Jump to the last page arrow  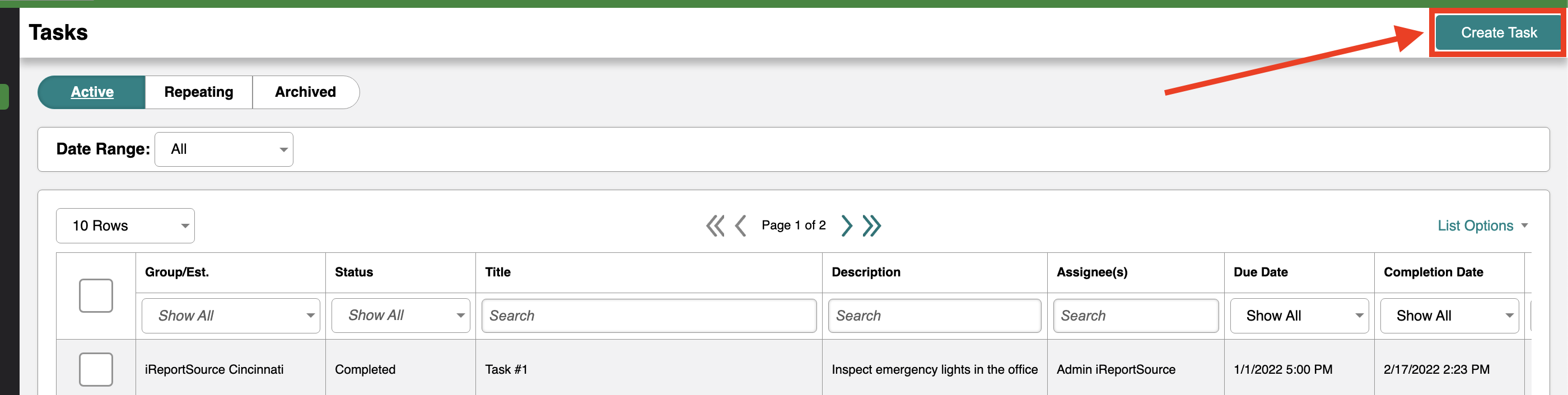tap(872, 226)
